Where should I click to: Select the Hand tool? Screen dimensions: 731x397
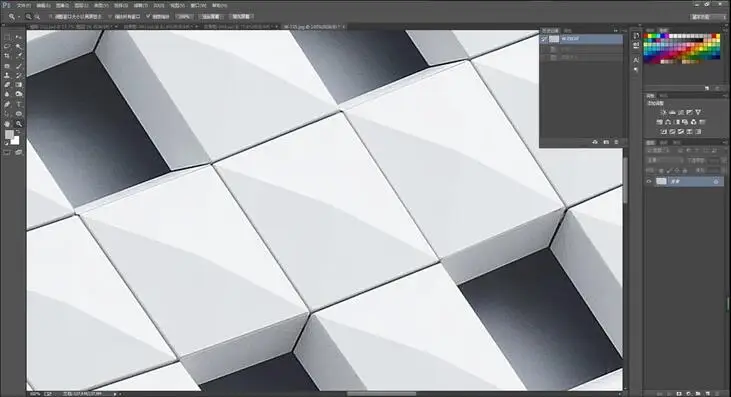pos(7,124)
